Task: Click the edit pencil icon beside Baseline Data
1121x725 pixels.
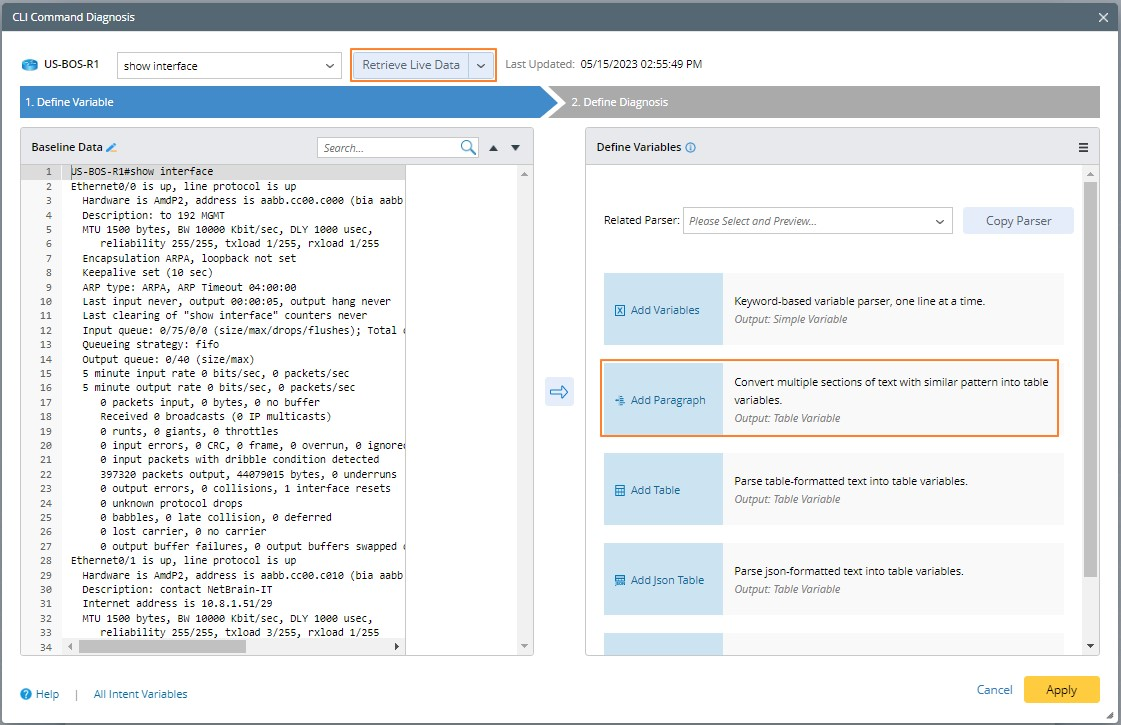Action: pos(112,148)
